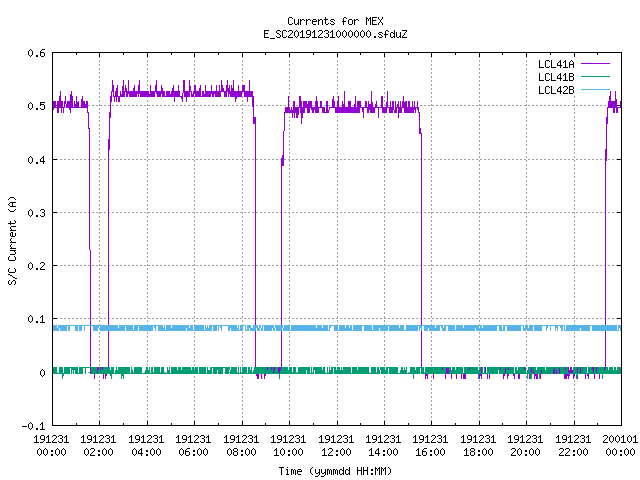Click the 'Currents for MEX' chart title
Viewport: 640px width, 480px height.
[335, 21]
